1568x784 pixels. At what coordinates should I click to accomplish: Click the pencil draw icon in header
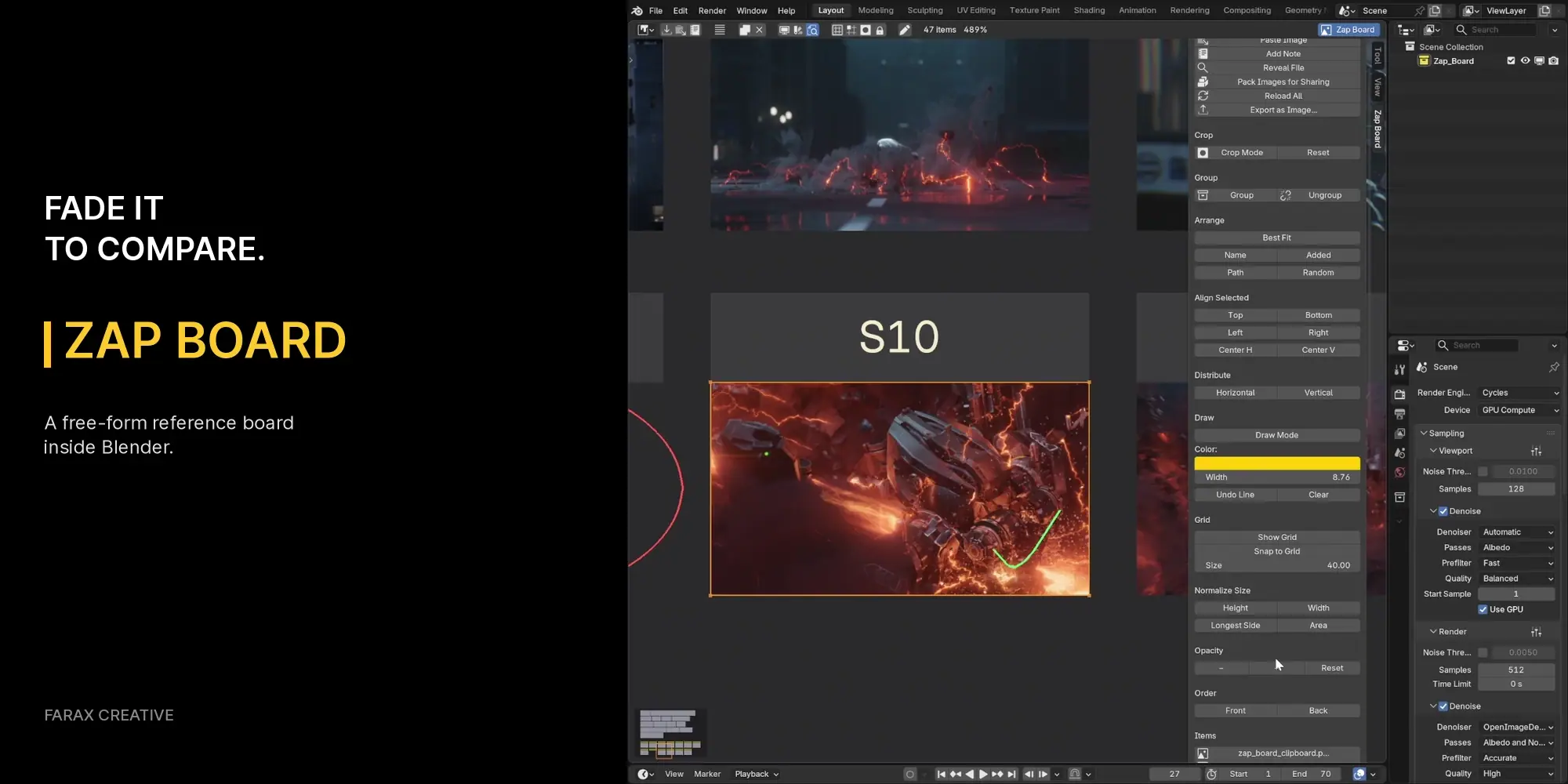pos(905,30)
